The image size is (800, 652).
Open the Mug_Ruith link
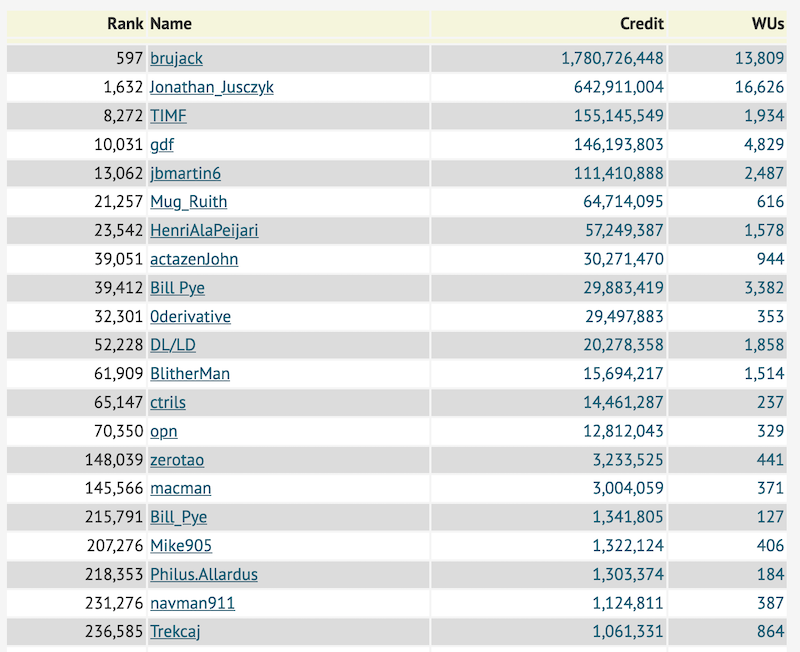click(189, 202)
